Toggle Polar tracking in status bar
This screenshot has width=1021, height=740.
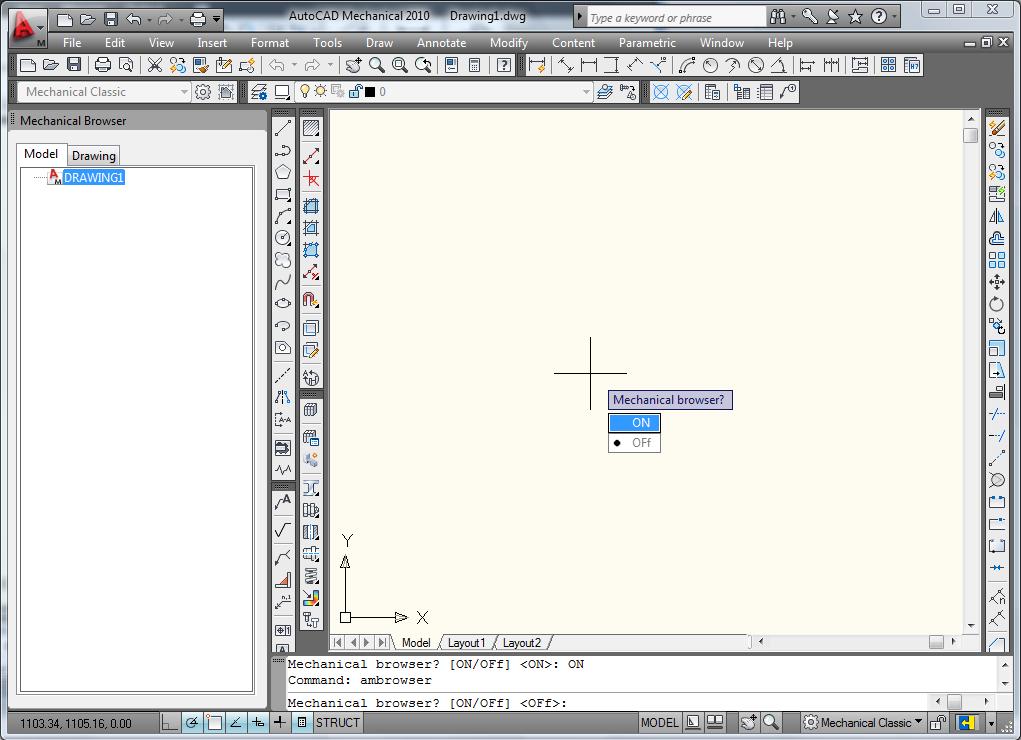point(191,722)
